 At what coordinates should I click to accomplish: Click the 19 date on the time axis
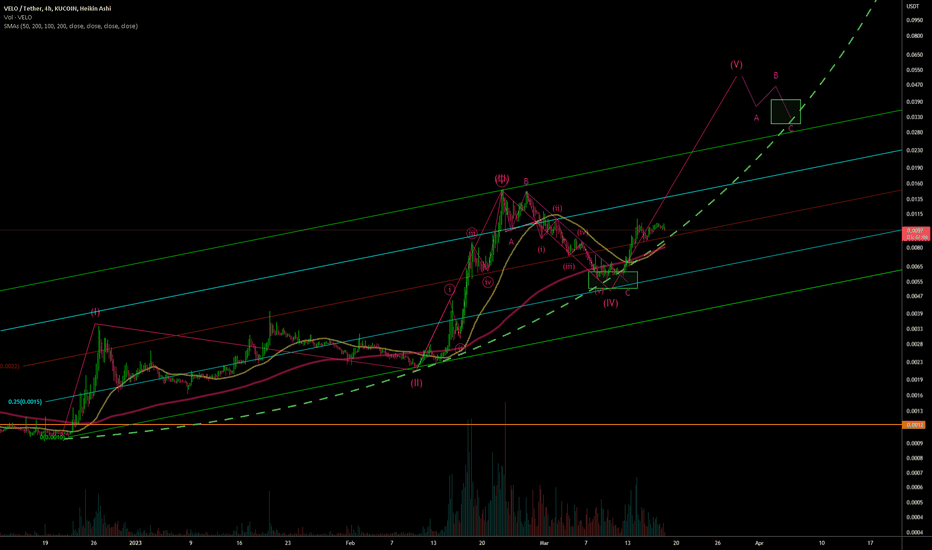coord(45,543)
